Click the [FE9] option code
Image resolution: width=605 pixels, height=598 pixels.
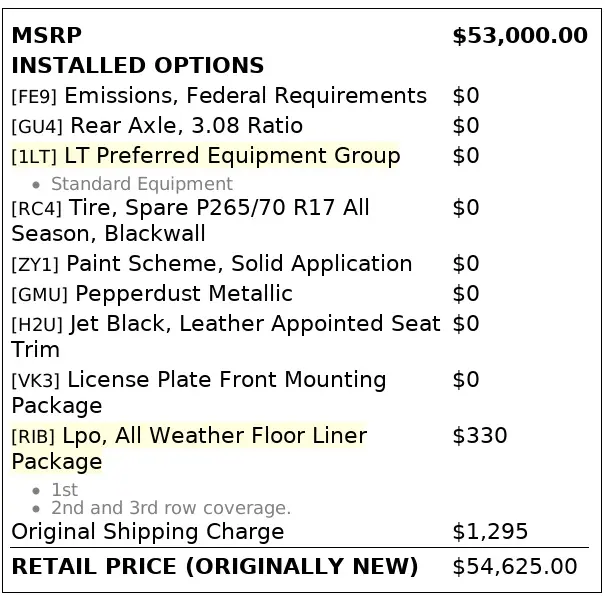tap(34, 97)
